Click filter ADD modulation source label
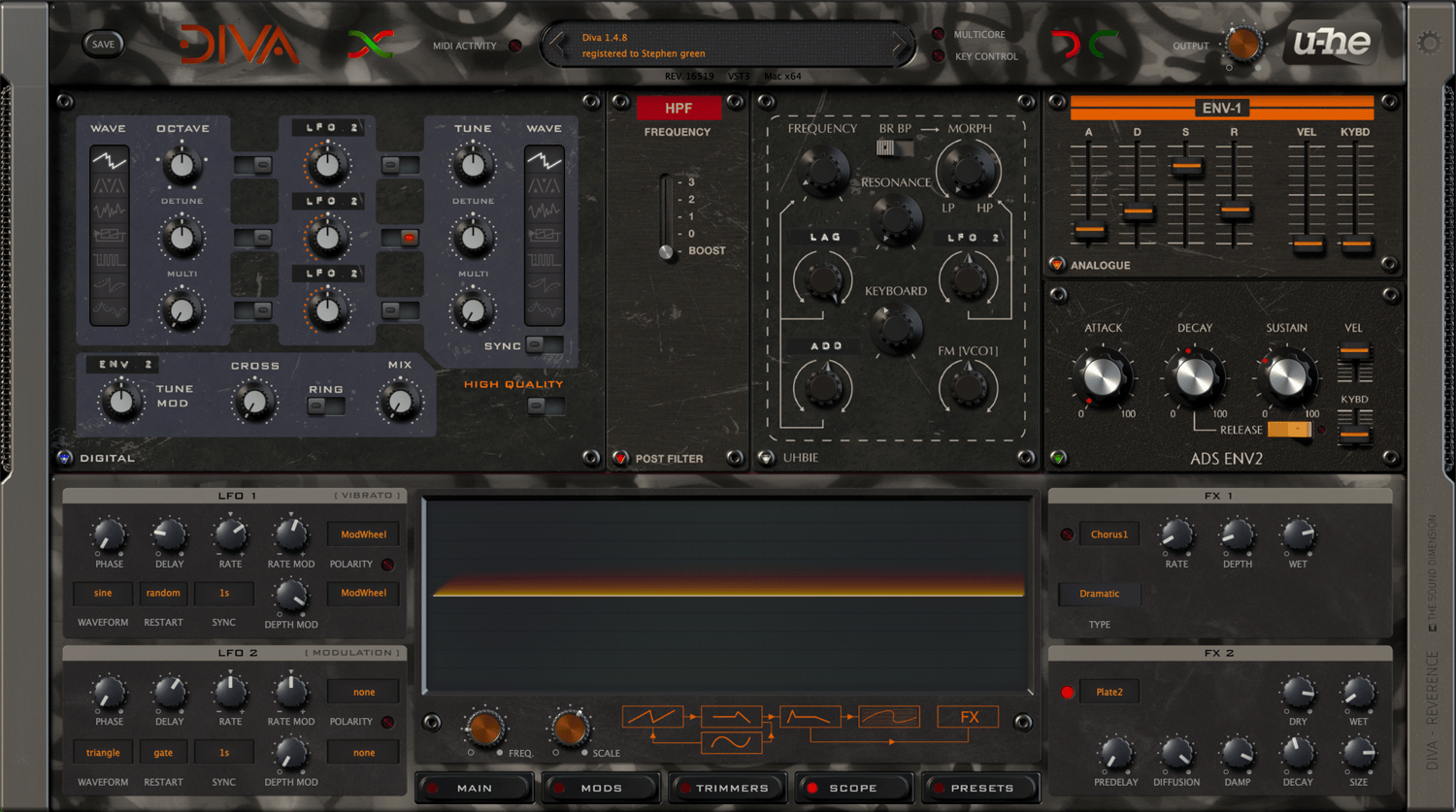 click(826, 346)
